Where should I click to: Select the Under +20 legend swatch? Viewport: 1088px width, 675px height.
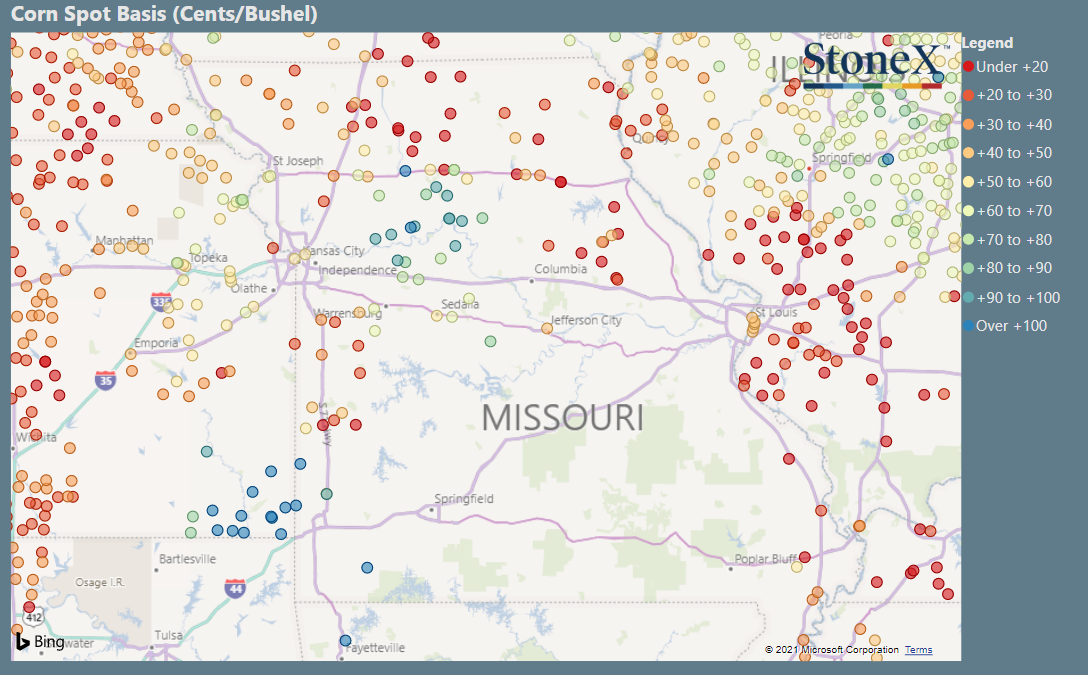[x=969, y=67]
